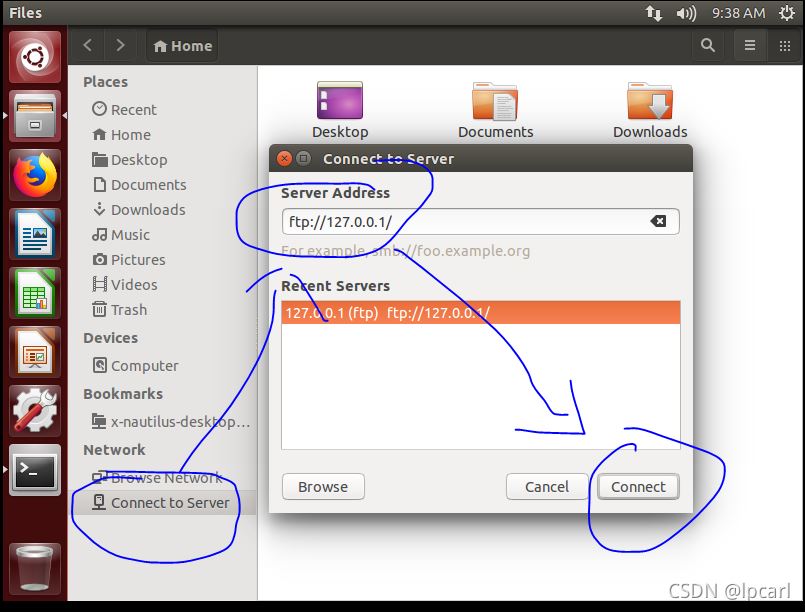Select Pictures in sidebar
Screen dimensions: 805x612
tap(162, 260)
